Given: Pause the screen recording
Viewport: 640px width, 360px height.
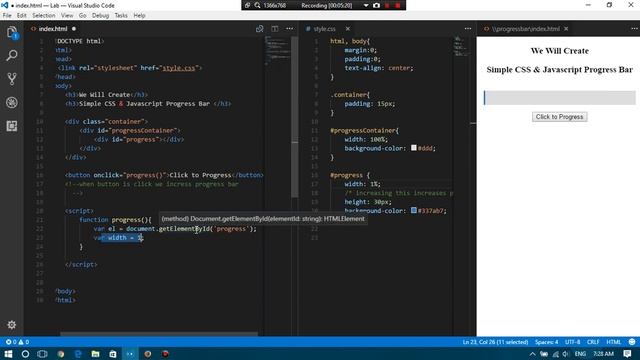Looking at the screenshot, I should [x=387, y=5].
